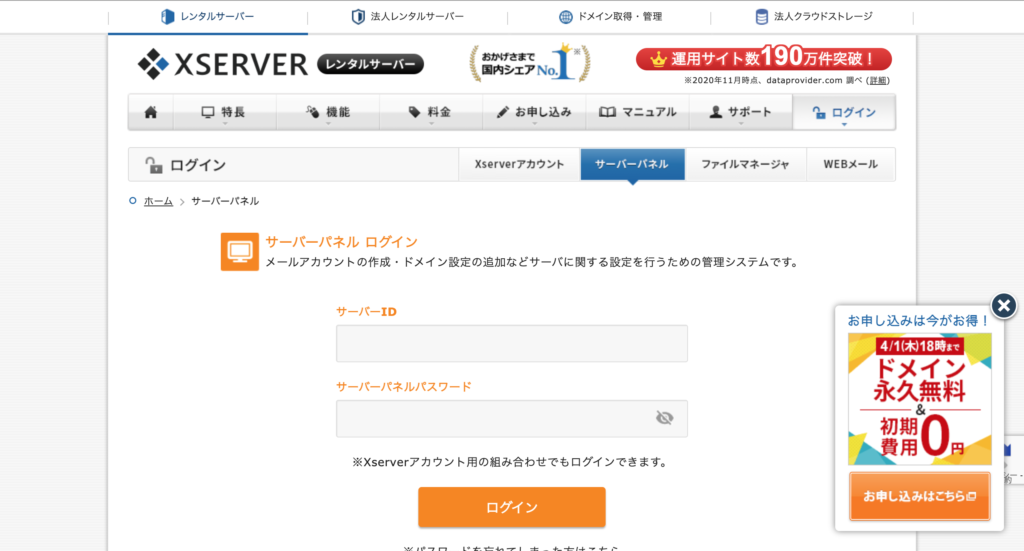Click the 国内シェアNo.1 badge

(530, 63)
